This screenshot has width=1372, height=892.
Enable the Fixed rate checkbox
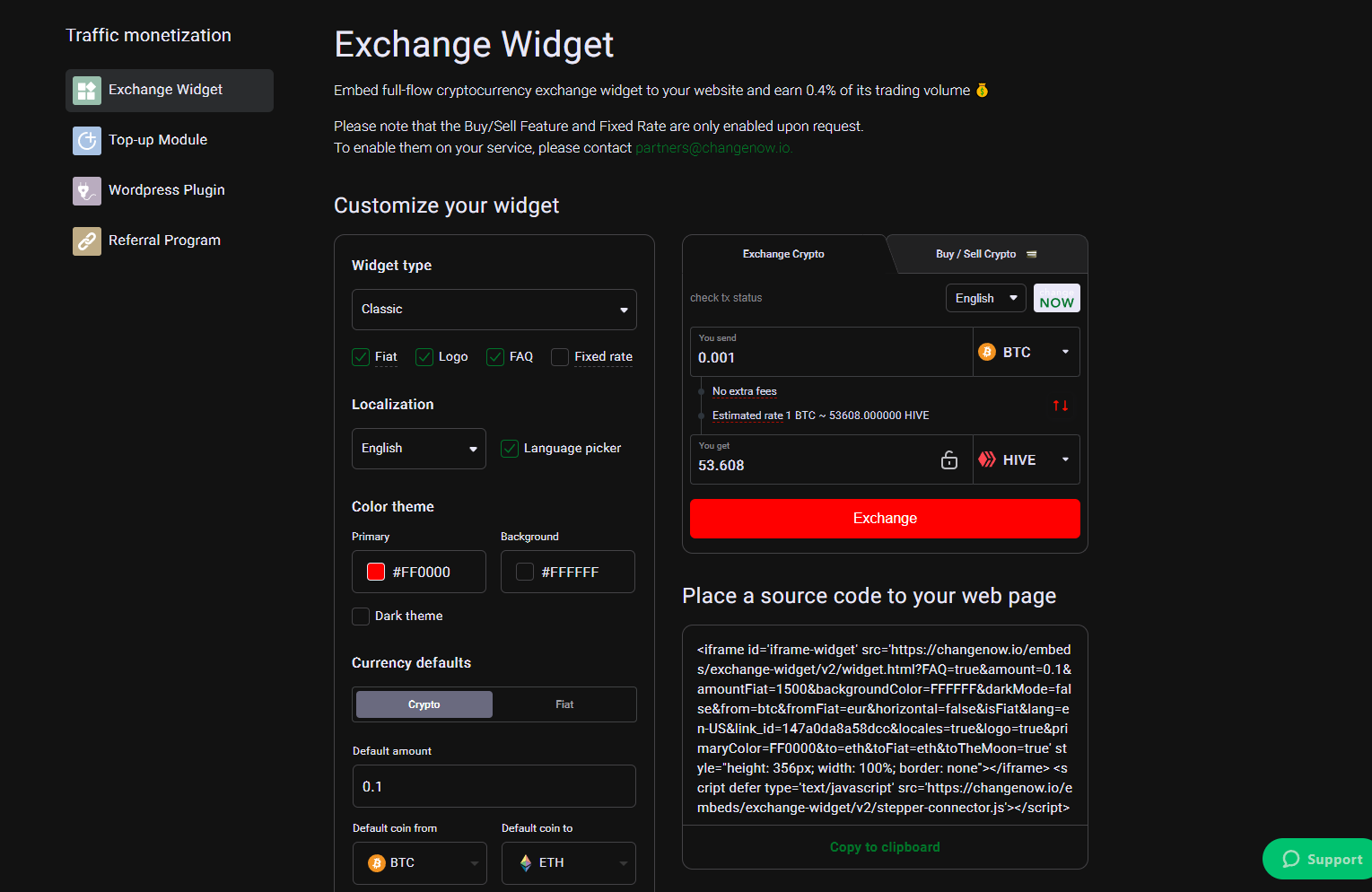[x=560, y=357]
